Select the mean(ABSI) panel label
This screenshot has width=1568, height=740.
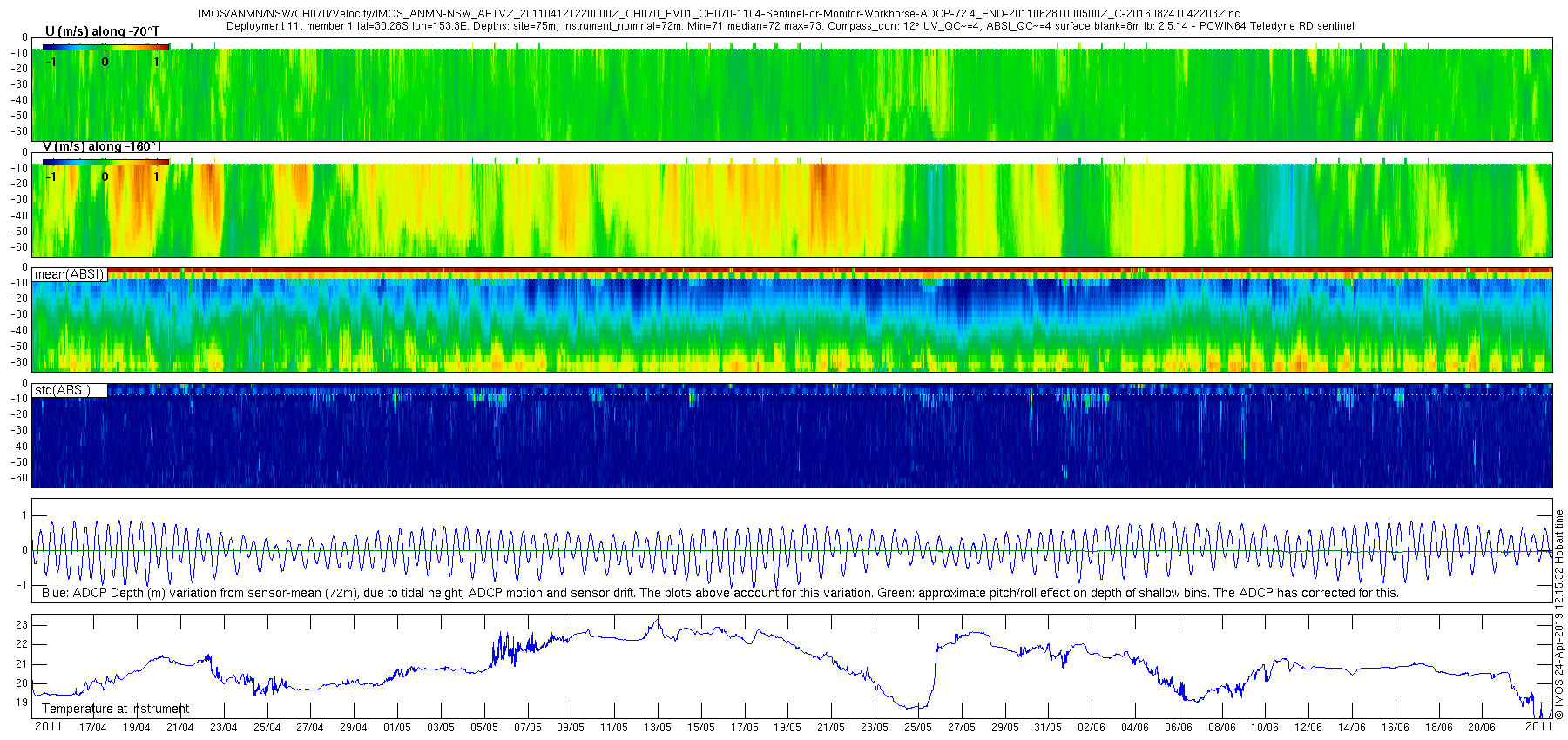70,274
